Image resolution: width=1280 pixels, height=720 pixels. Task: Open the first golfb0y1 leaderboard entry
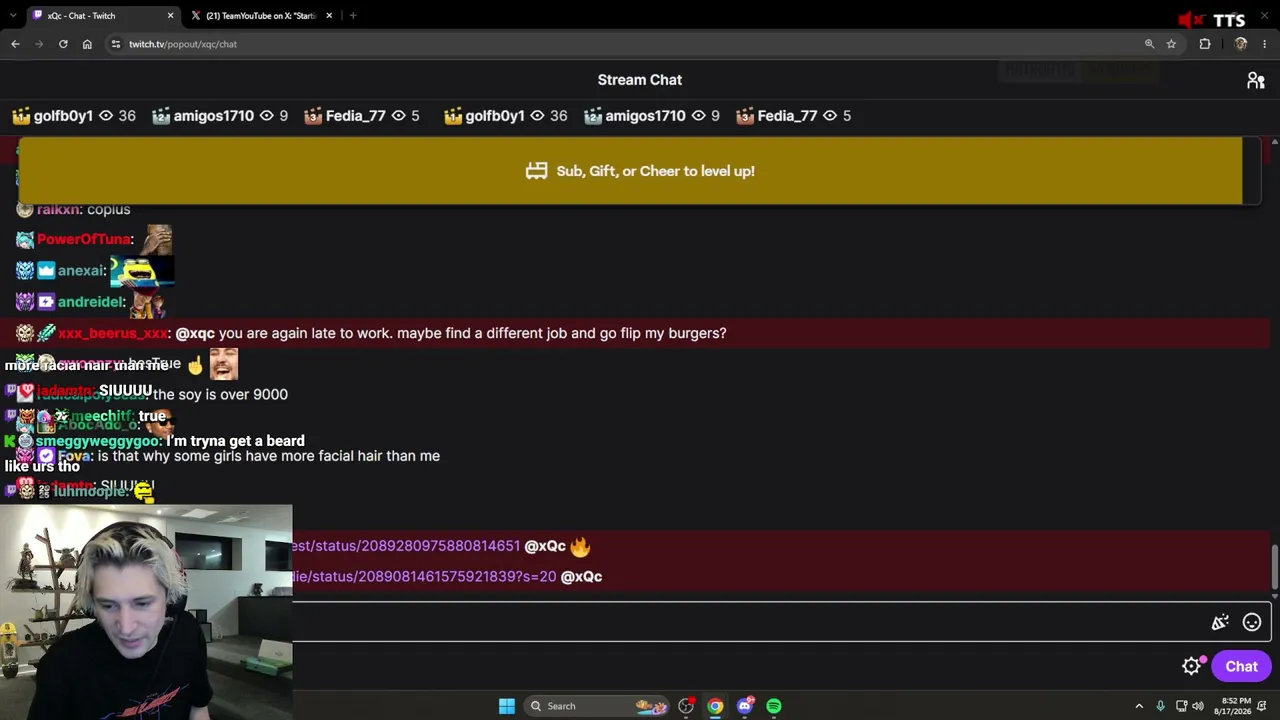(x=73, y=116)
